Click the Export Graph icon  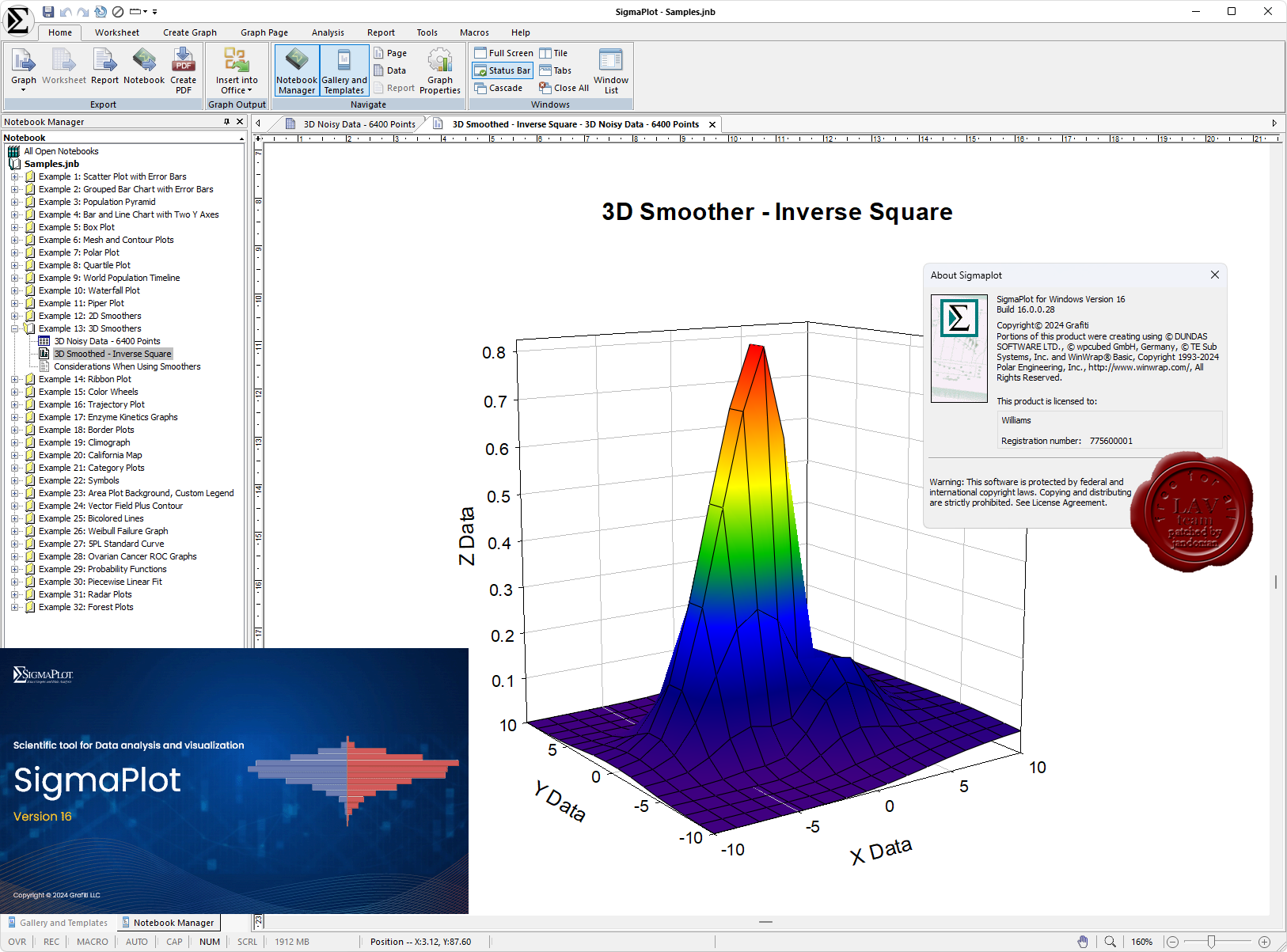click(23, 69)
